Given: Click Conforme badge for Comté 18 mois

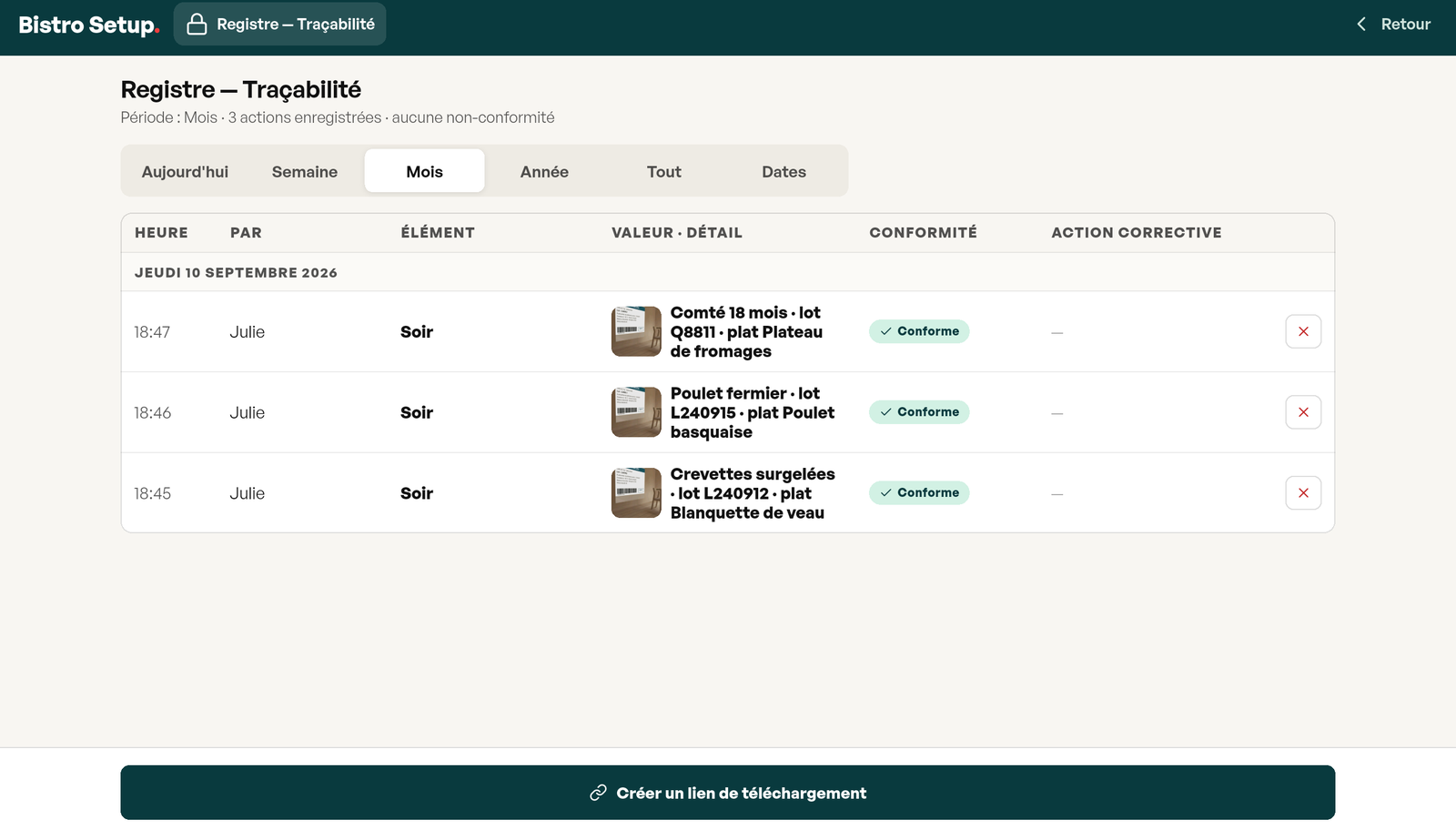Looking at the screenshot, I should (919, 331).
